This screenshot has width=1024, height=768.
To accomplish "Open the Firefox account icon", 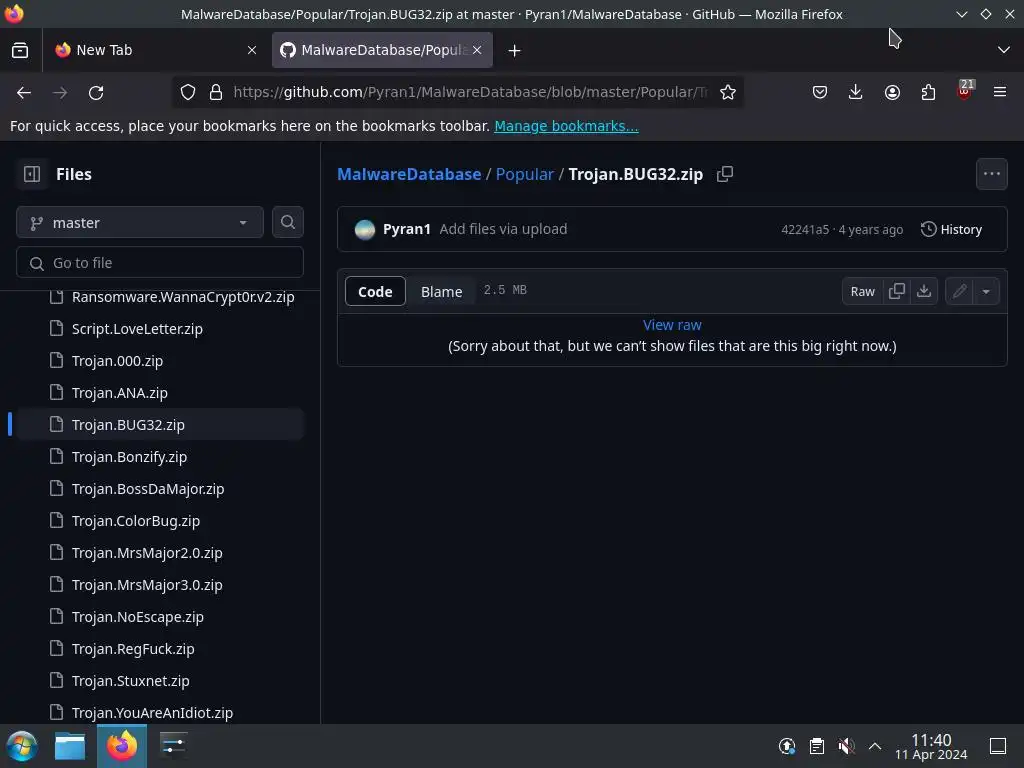I will coord(892,92).
